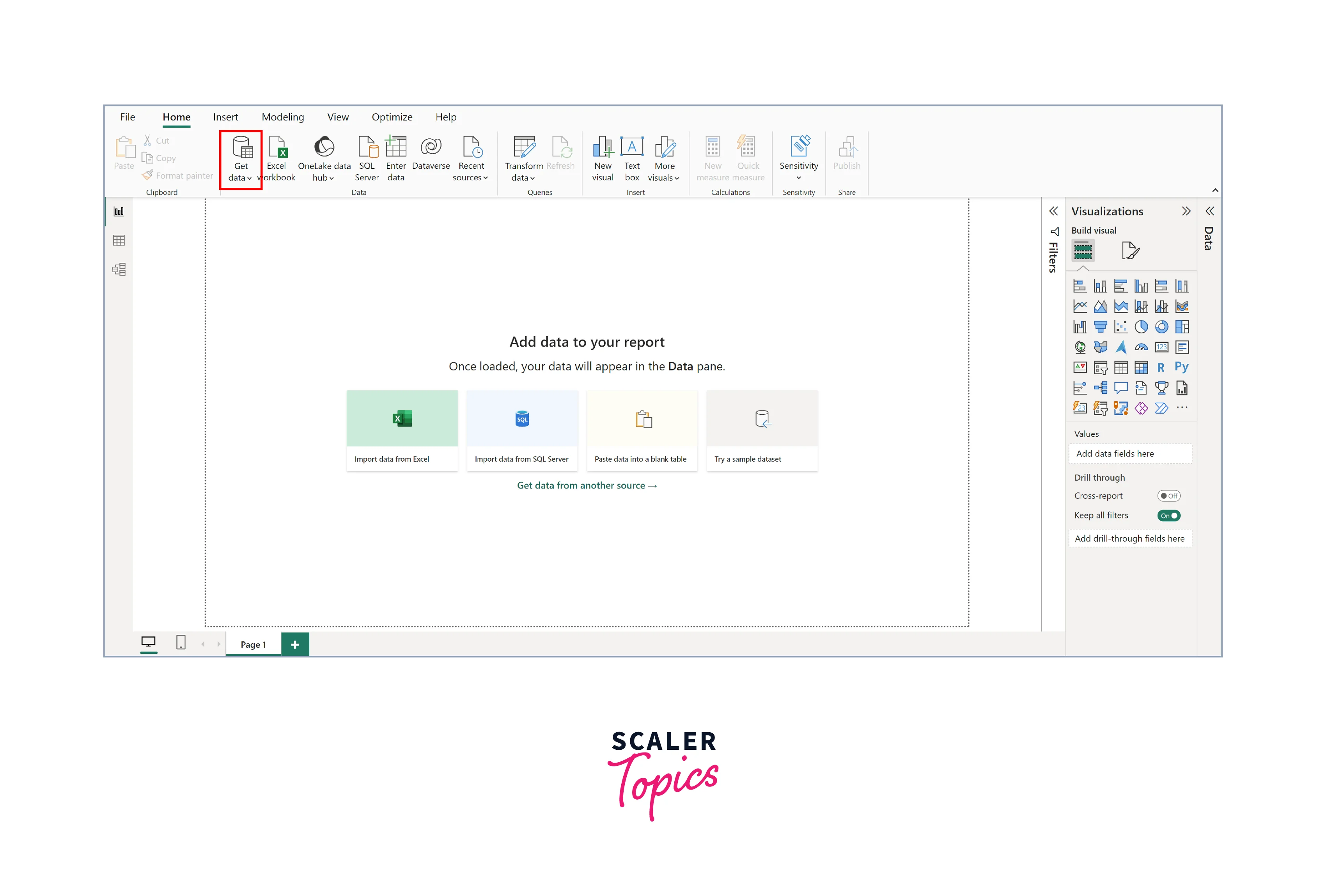Open the File menu
Viewport: 1326px width, 896px height.
click(x=127, y=117)
